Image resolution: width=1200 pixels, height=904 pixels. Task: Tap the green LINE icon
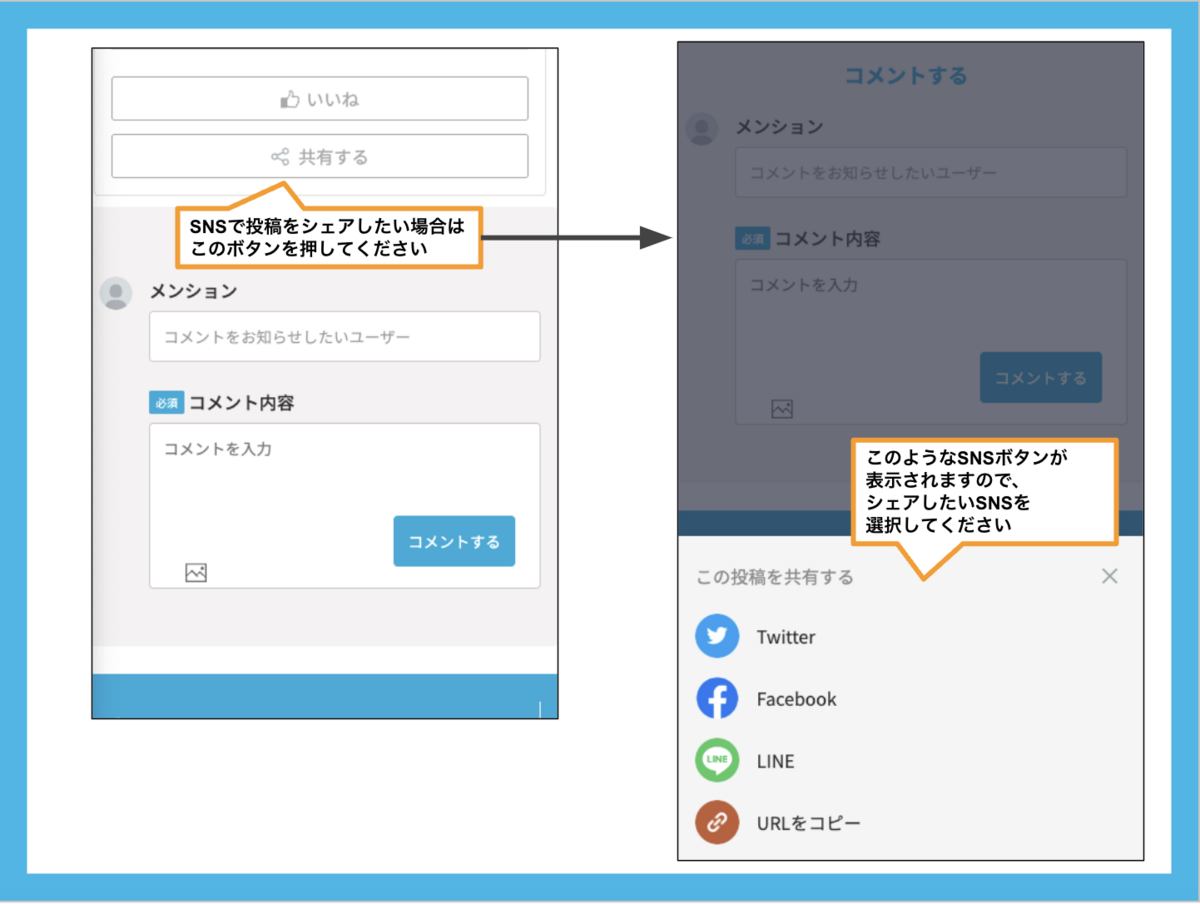click(x=717, y=761)
